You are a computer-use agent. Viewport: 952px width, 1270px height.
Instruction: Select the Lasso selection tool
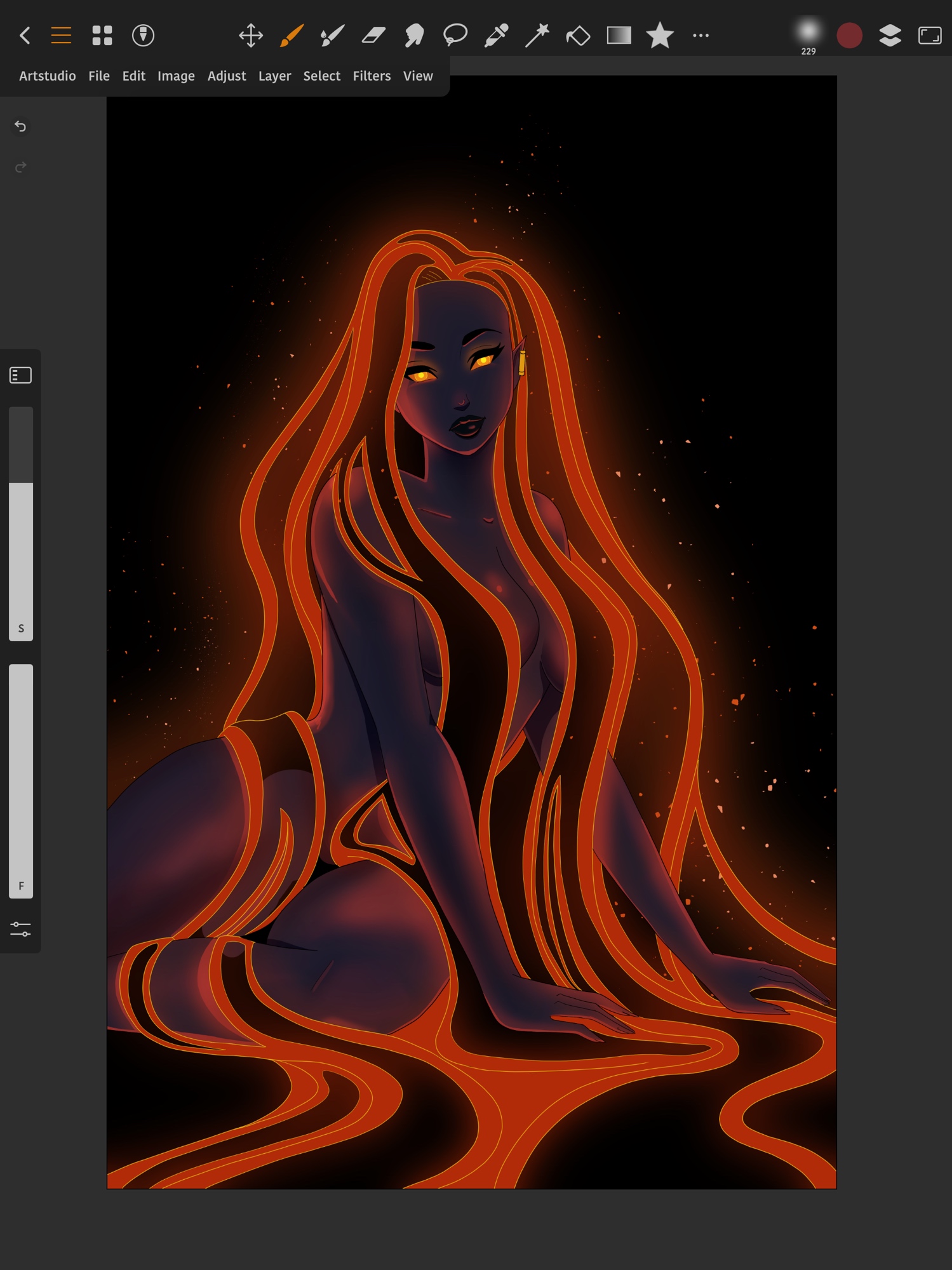(x=455, y=36)
